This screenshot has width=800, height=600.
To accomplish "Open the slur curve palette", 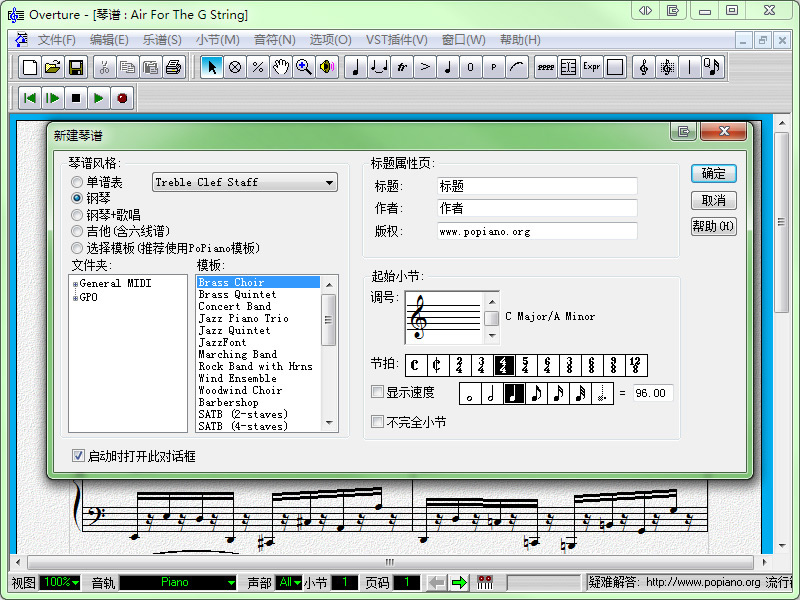I will click(x=517, y=67).
